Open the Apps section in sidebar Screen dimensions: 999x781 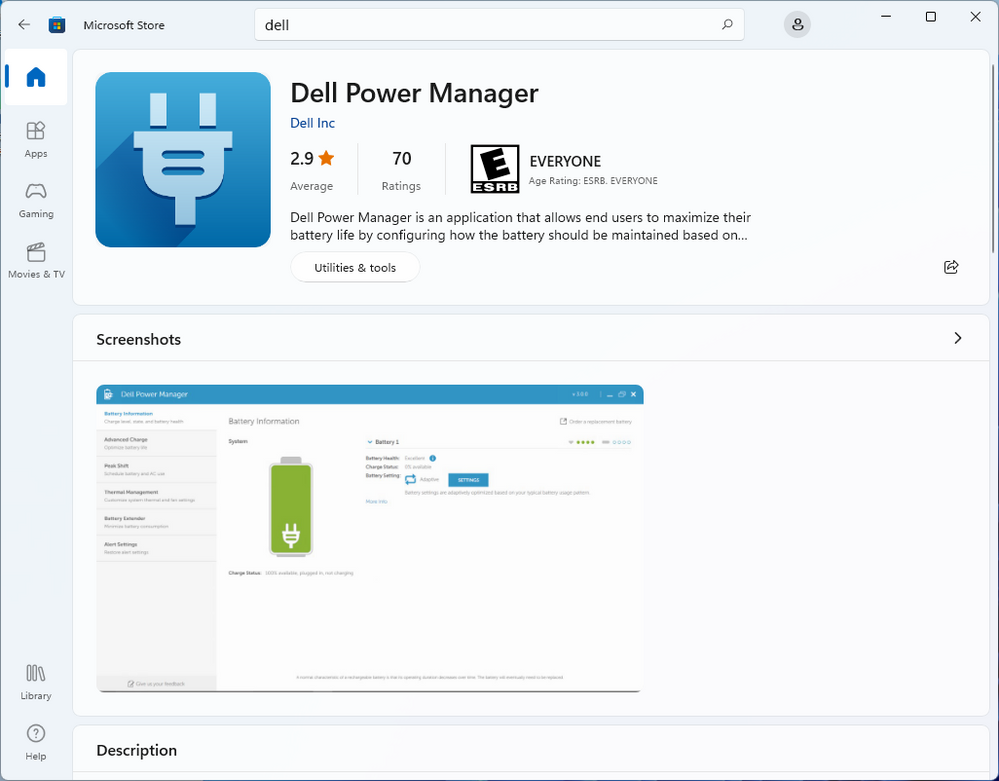(x=36, y=140)
